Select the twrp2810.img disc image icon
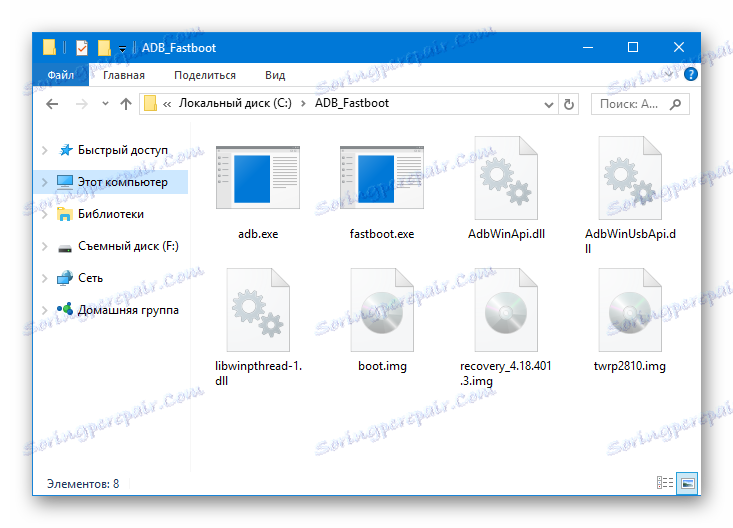733x528 pixels. (x=630, y=310)
